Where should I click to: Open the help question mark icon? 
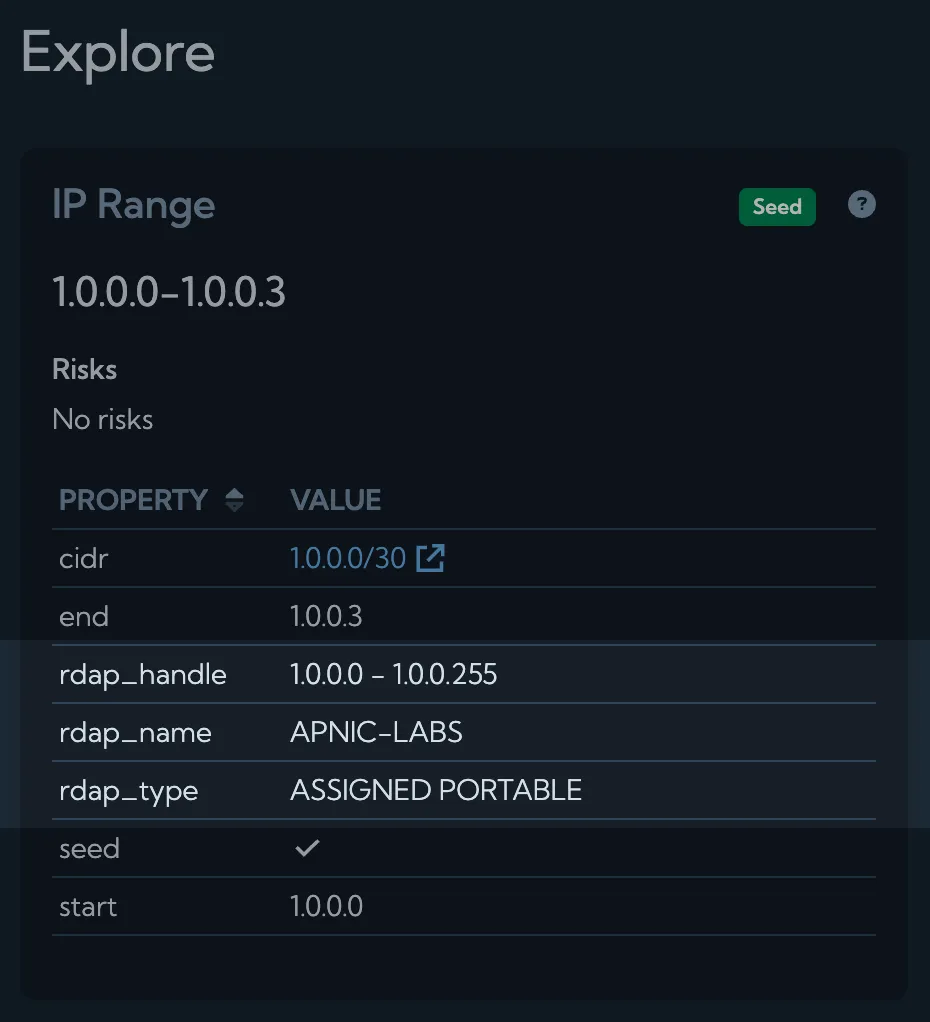click(x=861, y=205)
